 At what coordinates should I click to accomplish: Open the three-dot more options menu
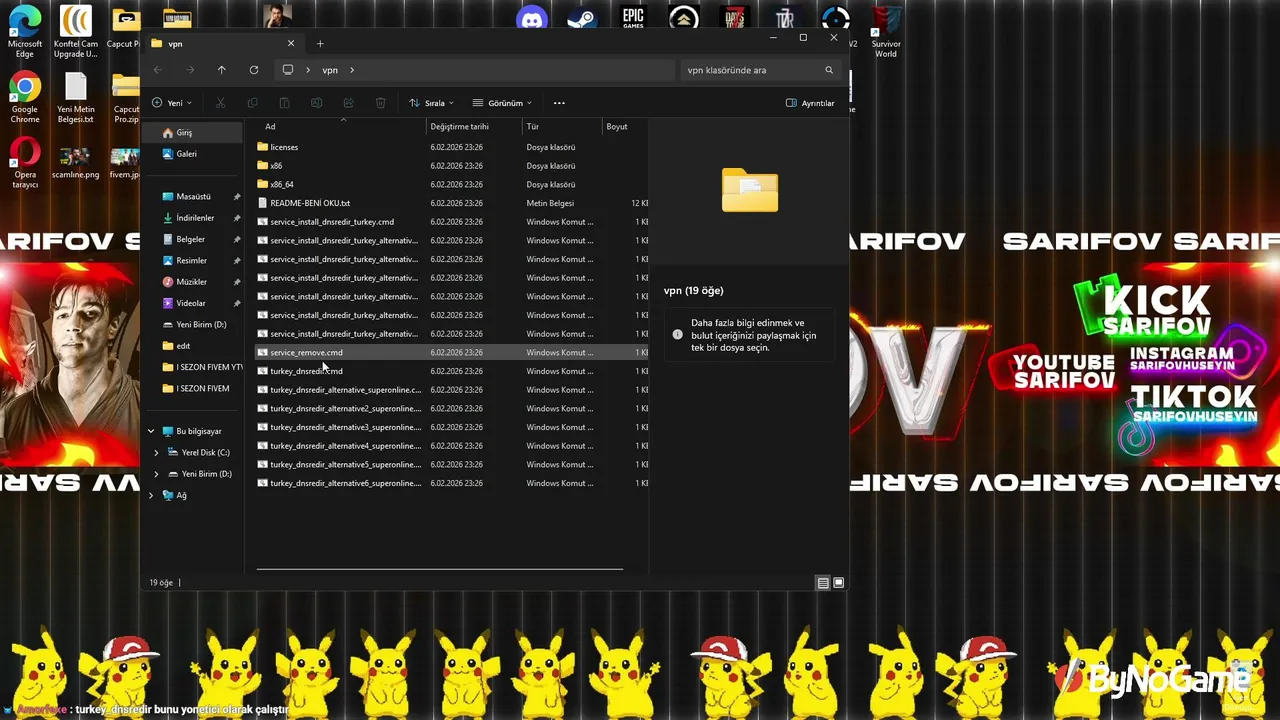coord(559,103)
